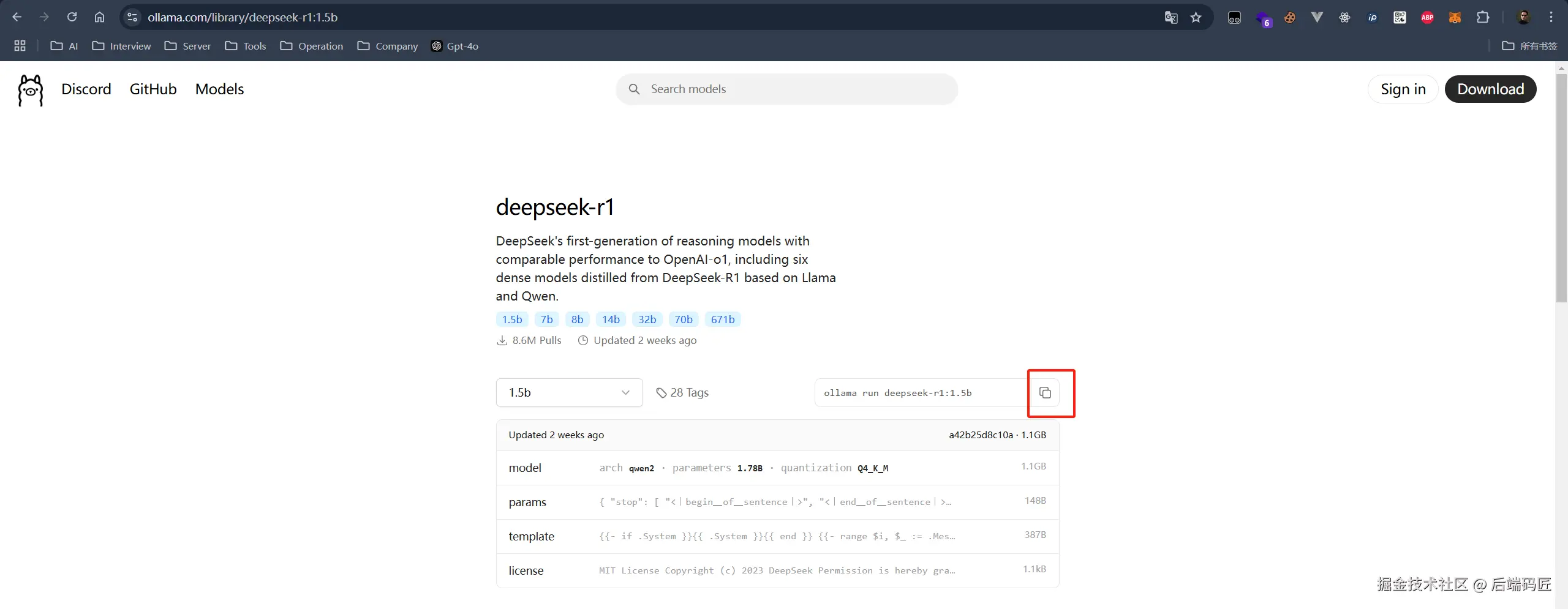The height and width of the screenshot is (609, 1568).
Task: Open the Company bookmarks folder
Action: click(388, 46)
